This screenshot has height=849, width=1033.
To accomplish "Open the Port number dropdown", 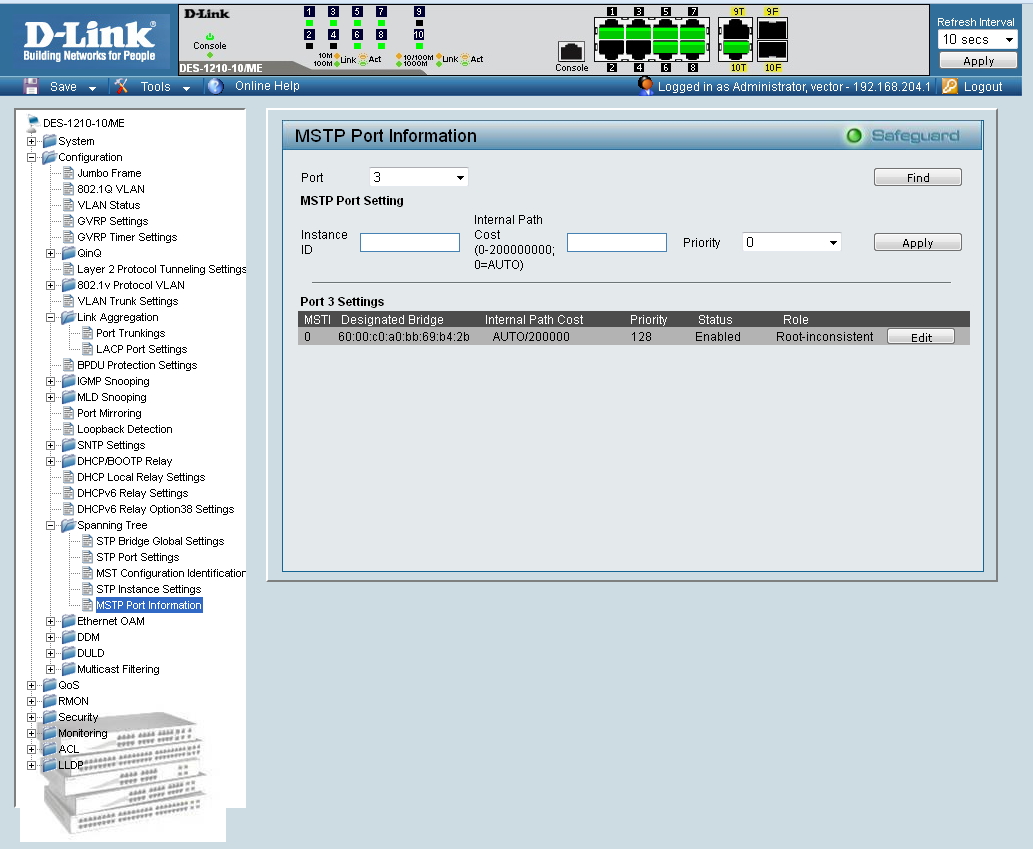I will 418,177.
